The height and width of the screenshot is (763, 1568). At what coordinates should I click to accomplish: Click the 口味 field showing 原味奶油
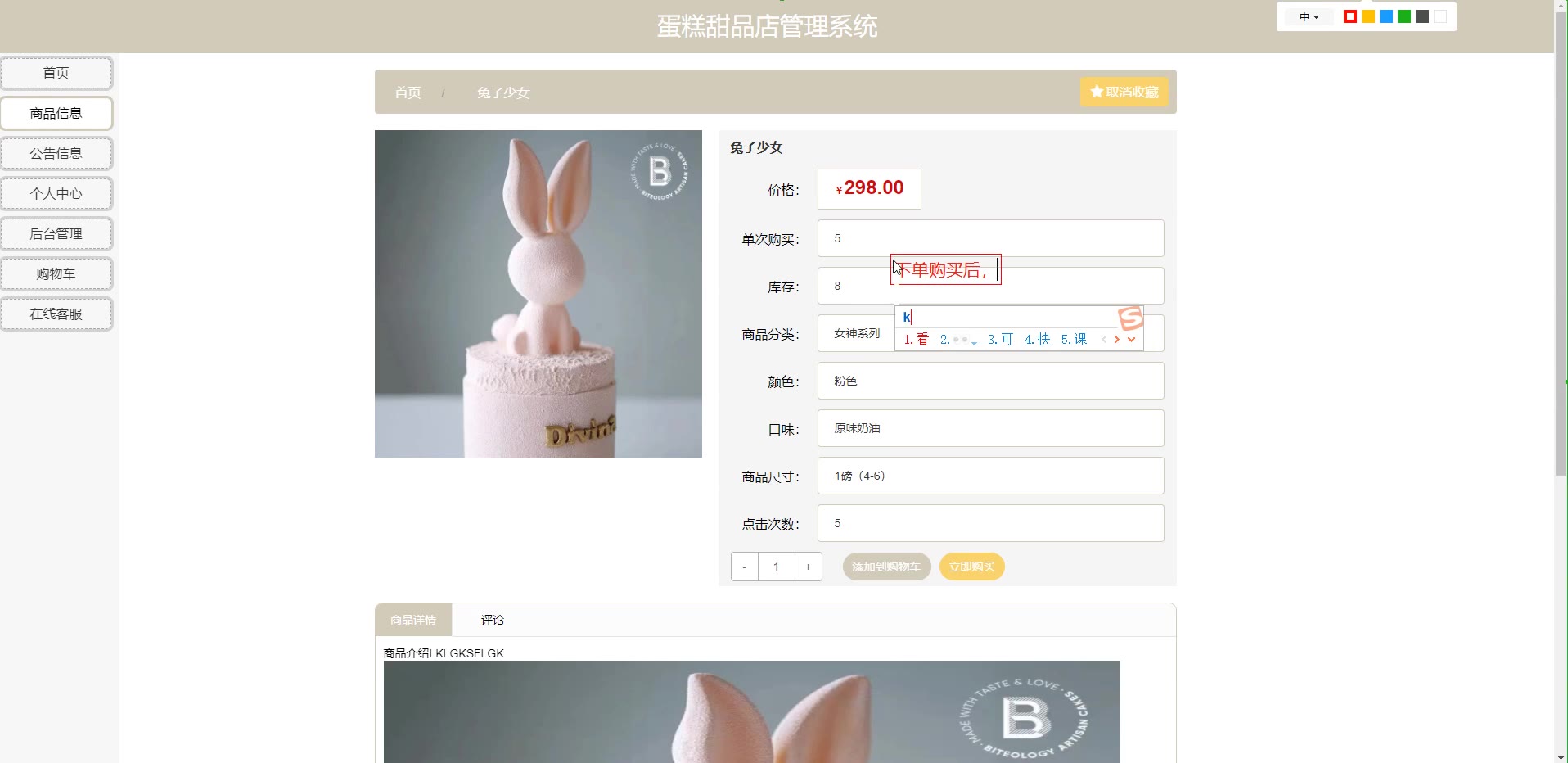click(x=990, y=428)
